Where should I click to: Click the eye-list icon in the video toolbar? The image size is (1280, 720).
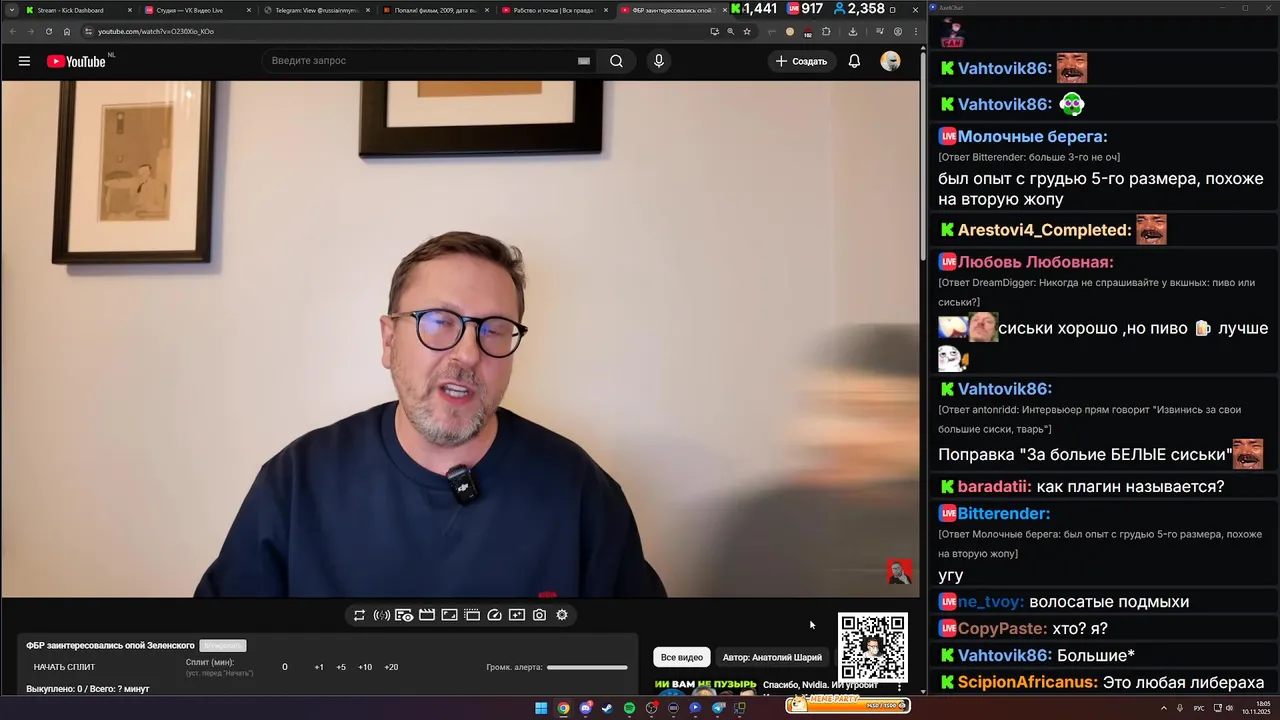(x=404, y=615)
